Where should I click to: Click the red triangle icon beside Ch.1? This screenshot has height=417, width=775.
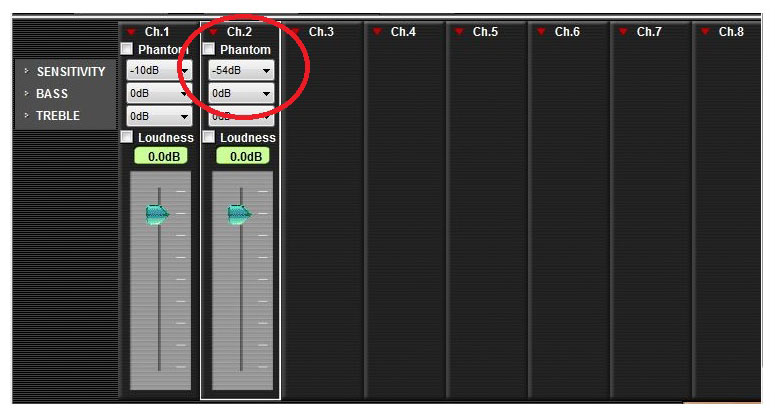pyautogui.click(x=131, y=32)
